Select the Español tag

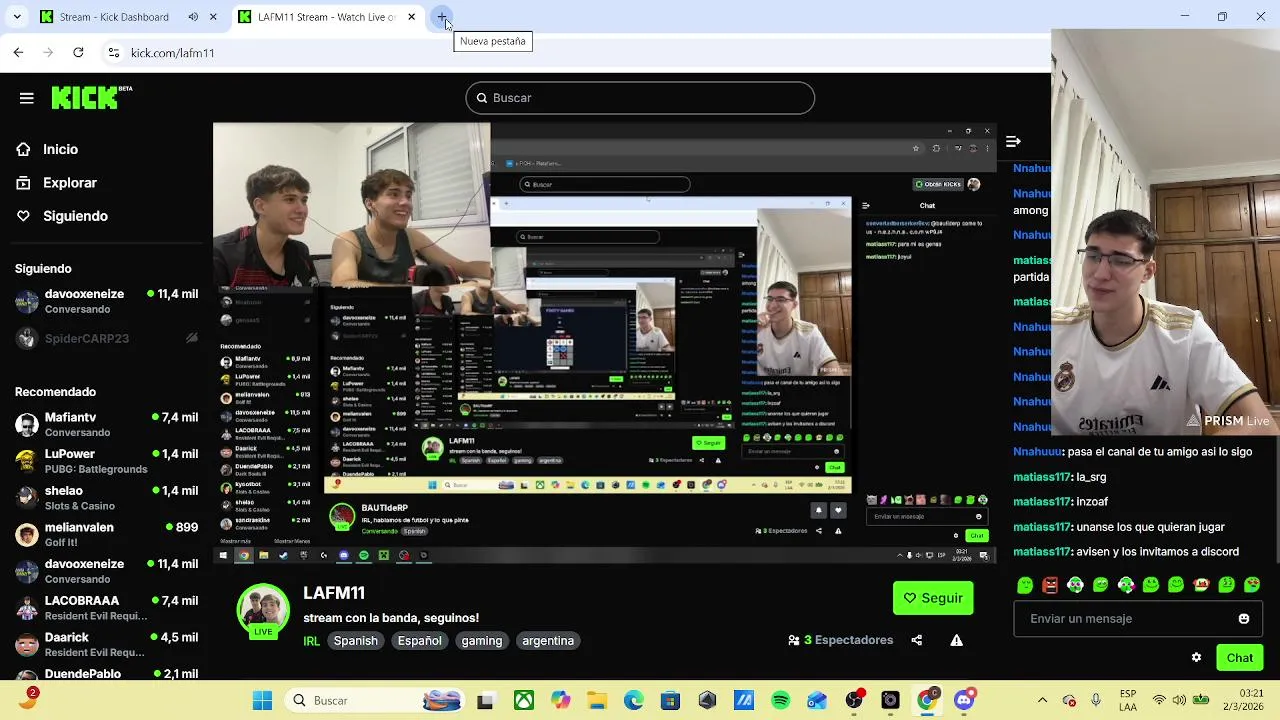click(420, 641)
